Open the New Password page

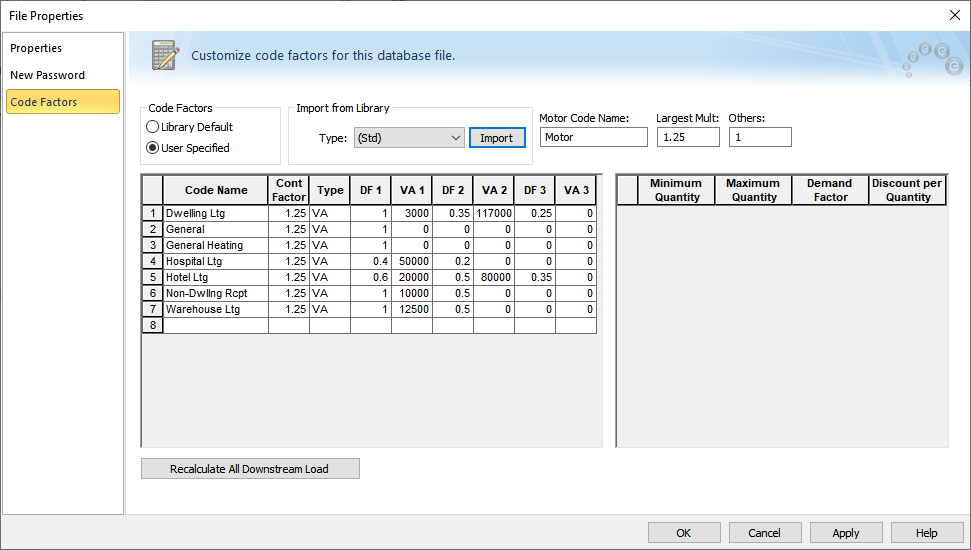pyautogui.click(x=47, y=75)
